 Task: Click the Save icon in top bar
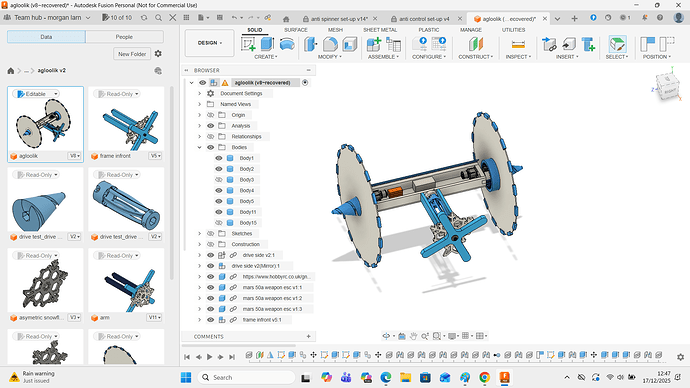click(220, 18)
